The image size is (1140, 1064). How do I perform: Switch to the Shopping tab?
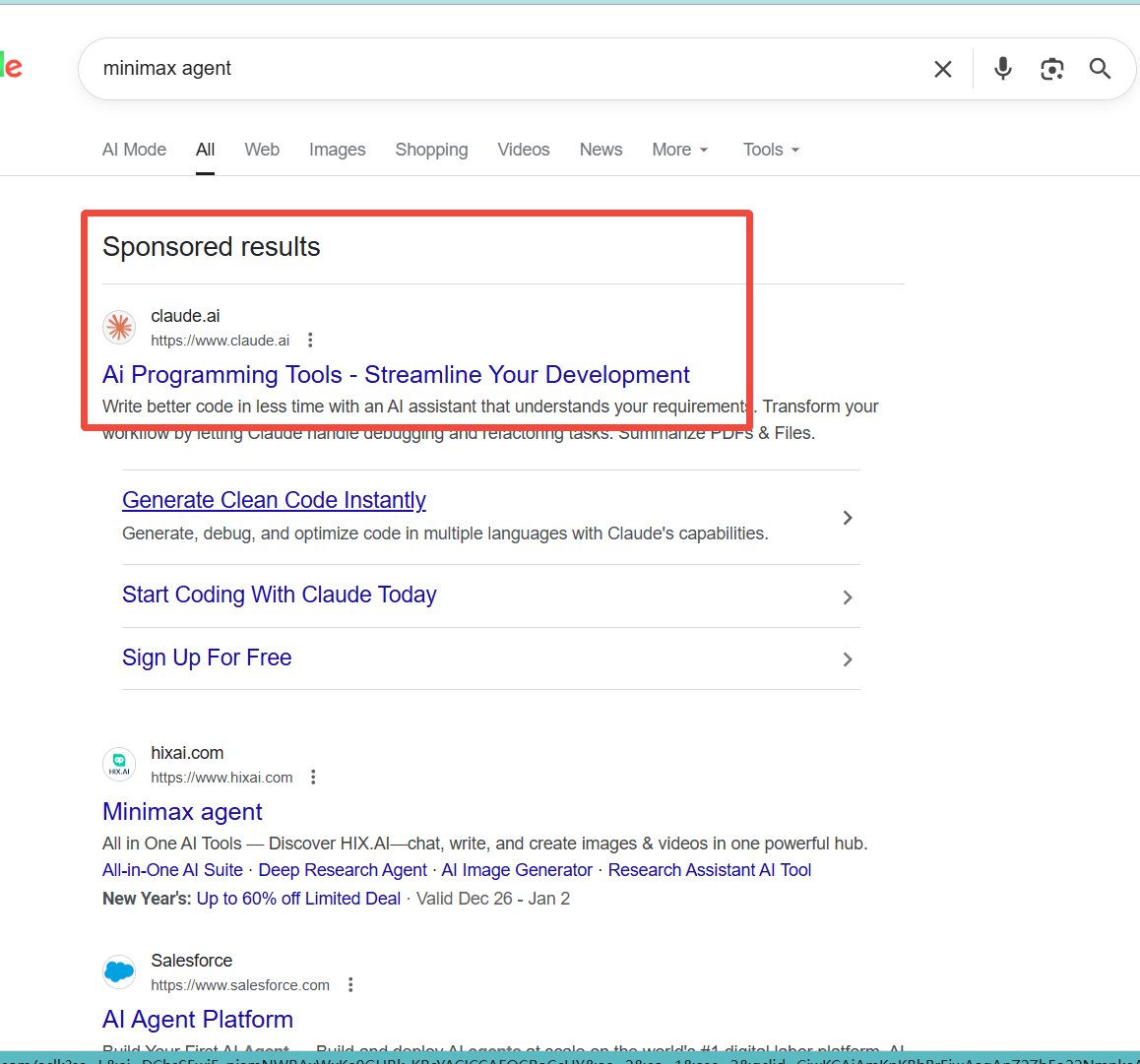(x=432, y=150)
